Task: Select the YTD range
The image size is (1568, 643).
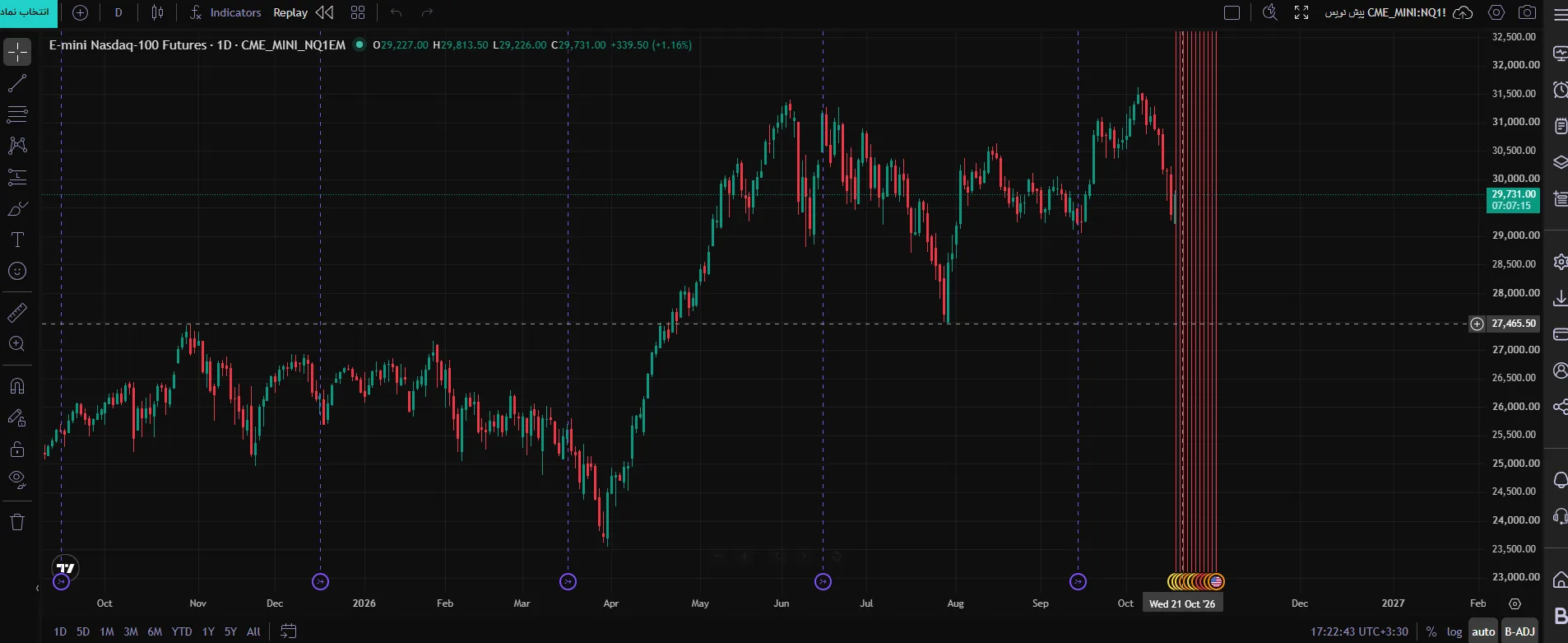Action: 182,631
